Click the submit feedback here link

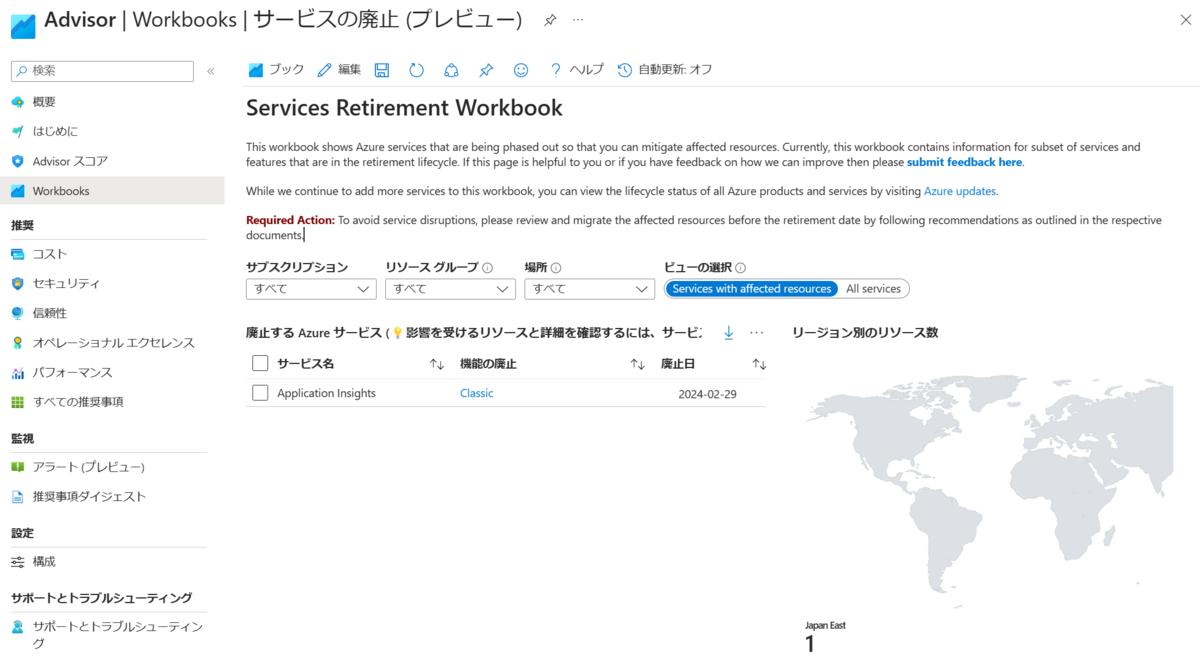coord(964,162)
